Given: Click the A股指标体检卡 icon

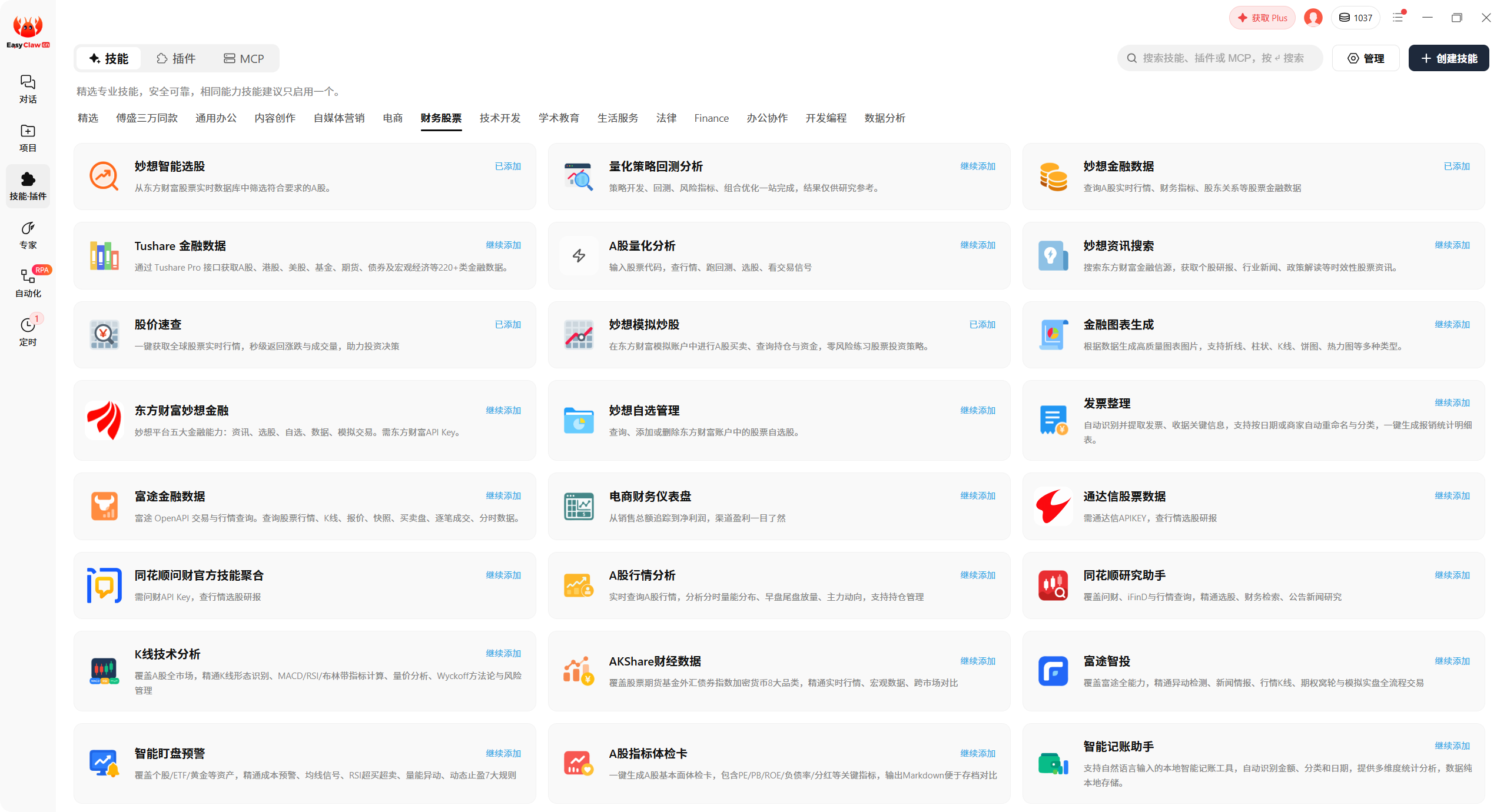Looking at the screenshot, I should pos(579,763).
